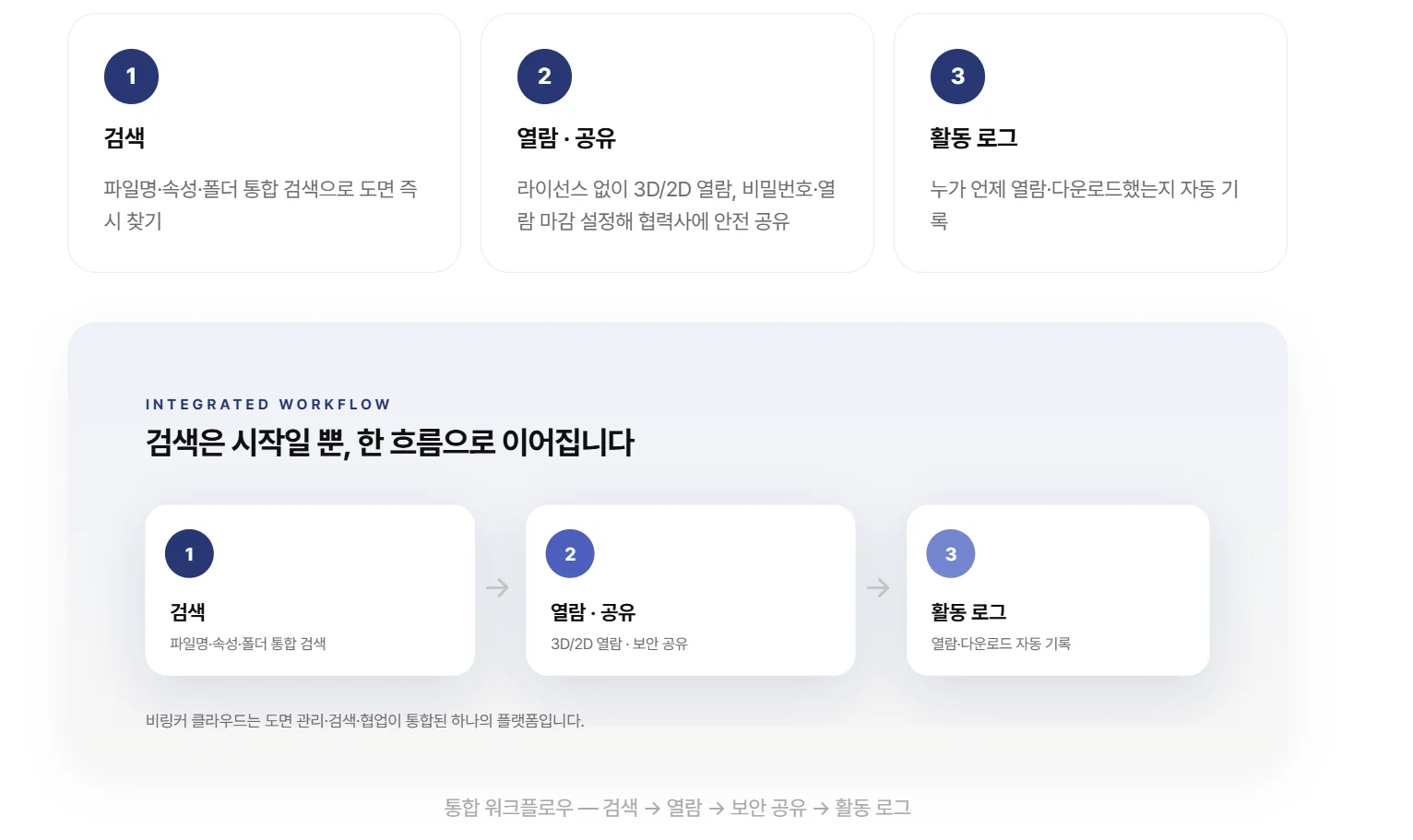This screenshot has height=840, width=1413.
Task: Click the blue workflow step 2 circle badge
Action: point(570,554)
